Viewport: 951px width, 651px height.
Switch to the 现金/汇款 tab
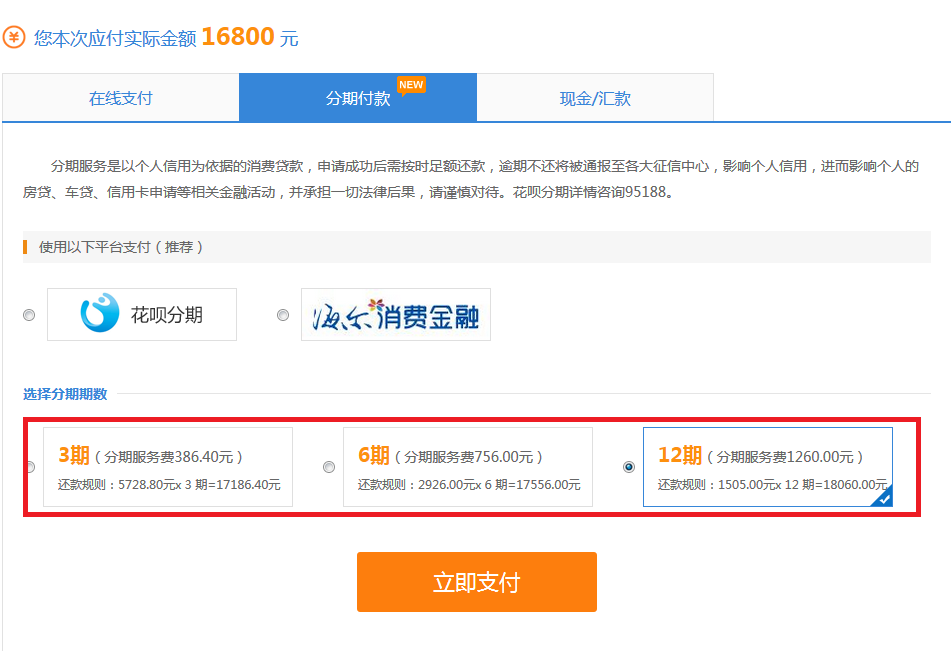click(x=595, y=97)
